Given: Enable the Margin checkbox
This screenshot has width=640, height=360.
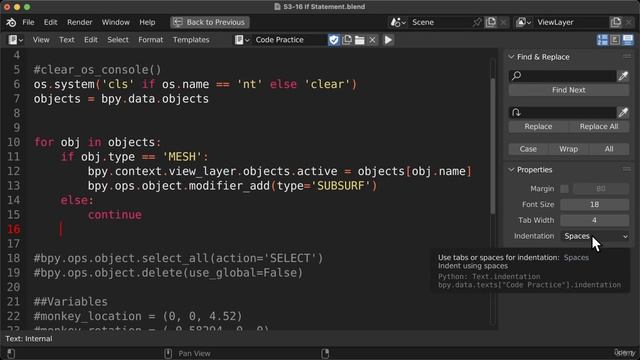Looking at the screenshot, I should coord(564,189).
